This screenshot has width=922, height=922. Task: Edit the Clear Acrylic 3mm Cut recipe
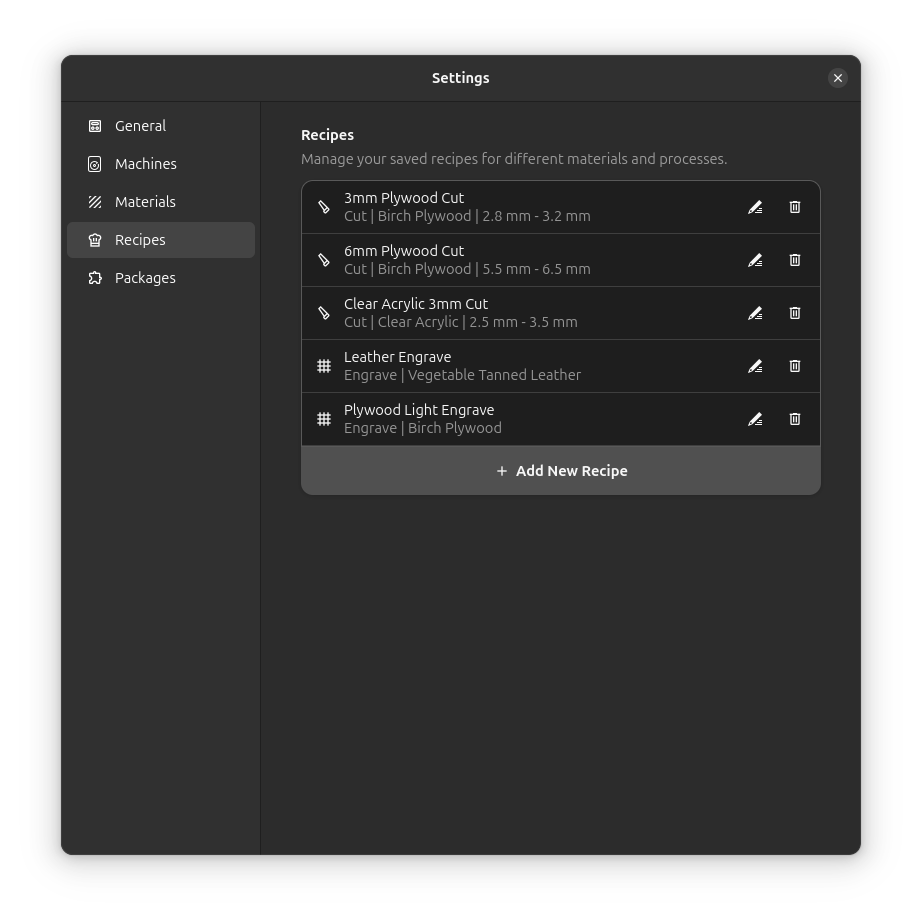(x=755, y=313)
